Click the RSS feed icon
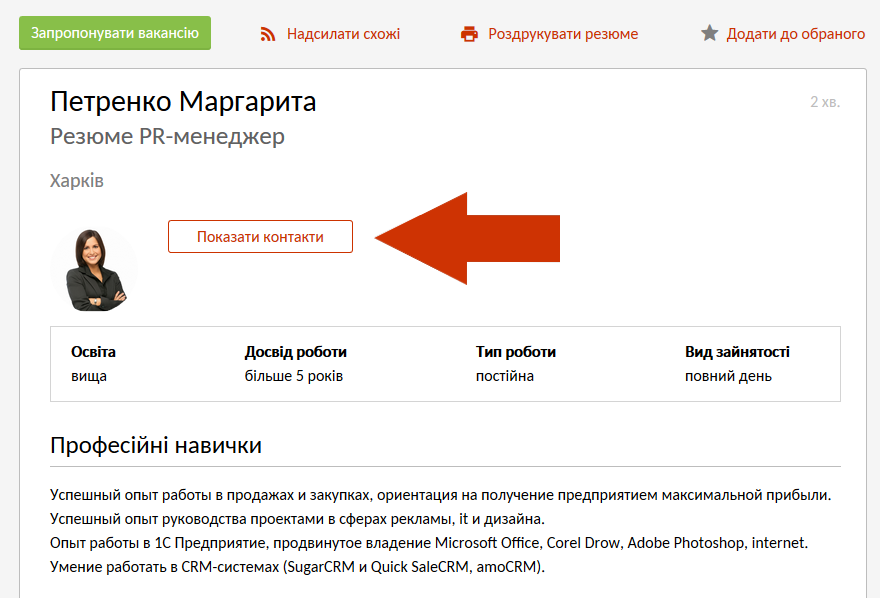The height and width of the screenshot is (598, 880). tap(267, 34)
